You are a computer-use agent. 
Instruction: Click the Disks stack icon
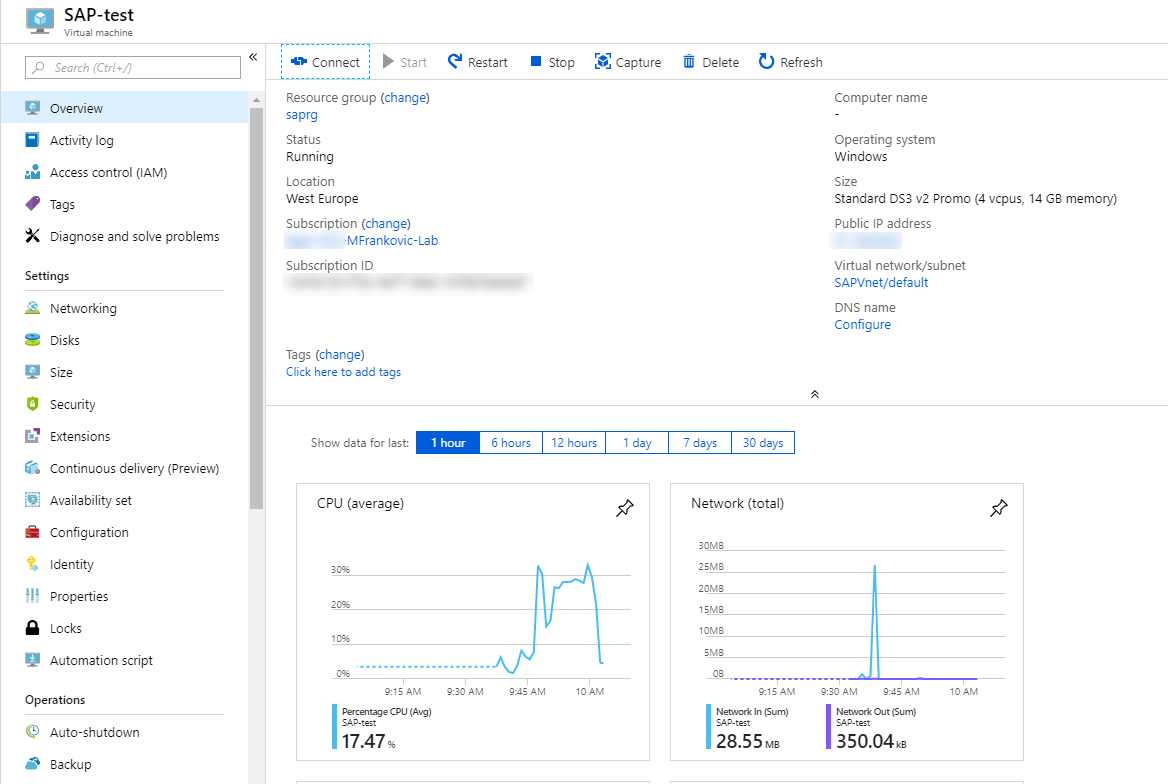32,340
